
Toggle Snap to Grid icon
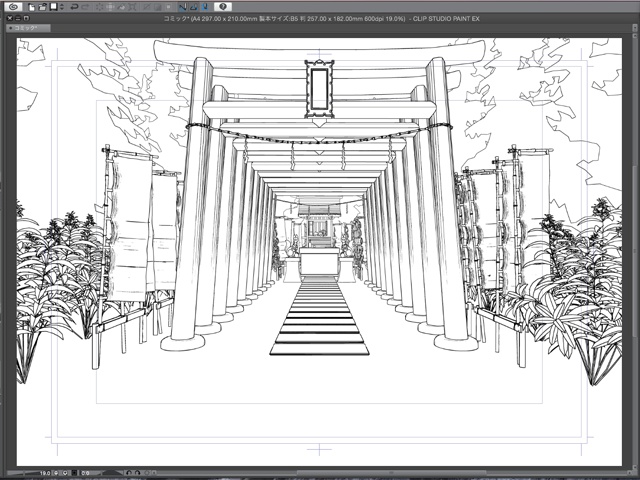[205, 7]
